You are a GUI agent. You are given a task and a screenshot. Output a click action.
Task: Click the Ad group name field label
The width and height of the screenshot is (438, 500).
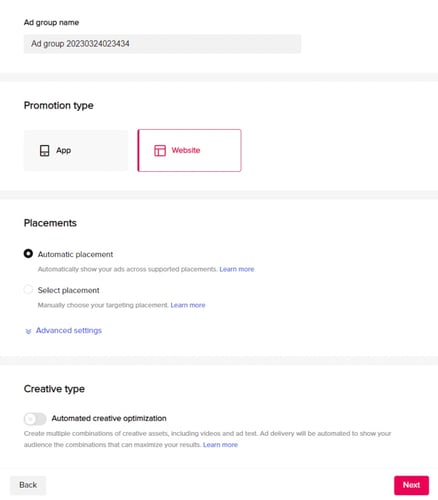coord(51,22)
